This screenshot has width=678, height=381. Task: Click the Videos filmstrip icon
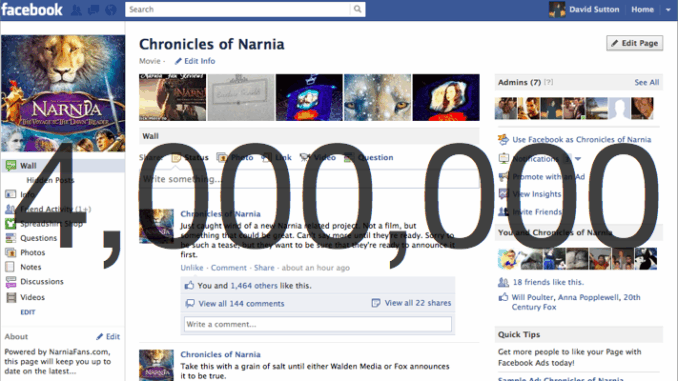10,297
